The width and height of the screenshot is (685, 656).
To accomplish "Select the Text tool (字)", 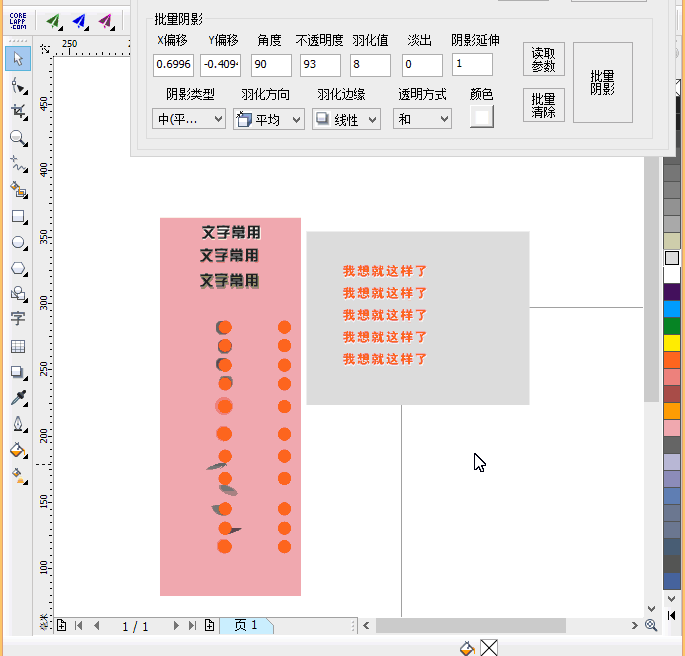I will (x=18, y=318).
